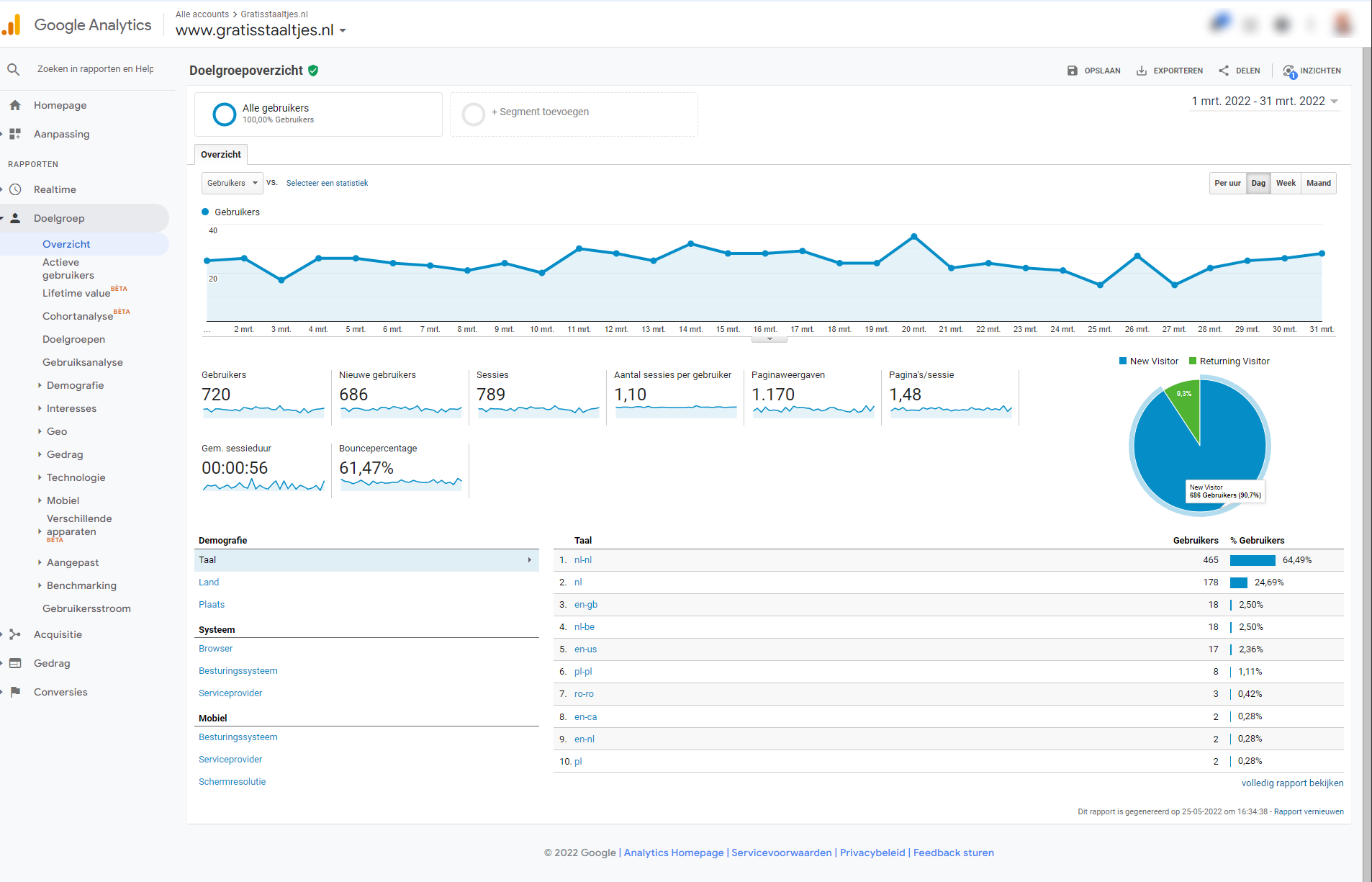This screenshot has width=1372, height=882.
Task: Switch chart granularity to Dag
Action: tap(1258, 183)
